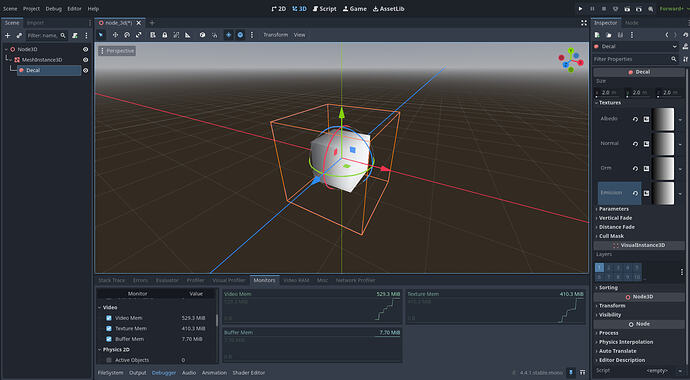Expand the Parameters section
The width and height of the screenshot is (690, 380).
coord(638,209)
